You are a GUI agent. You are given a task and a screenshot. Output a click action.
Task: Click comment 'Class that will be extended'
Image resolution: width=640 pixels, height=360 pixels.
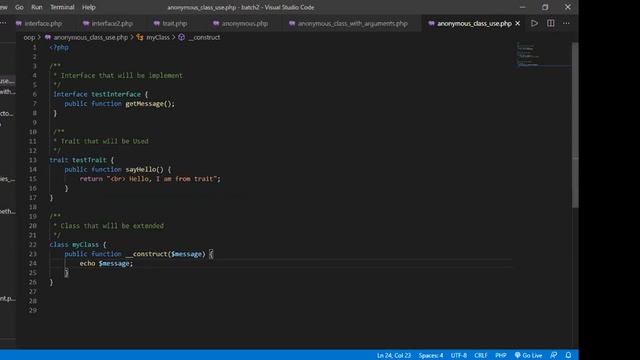[x=112, y=226]
